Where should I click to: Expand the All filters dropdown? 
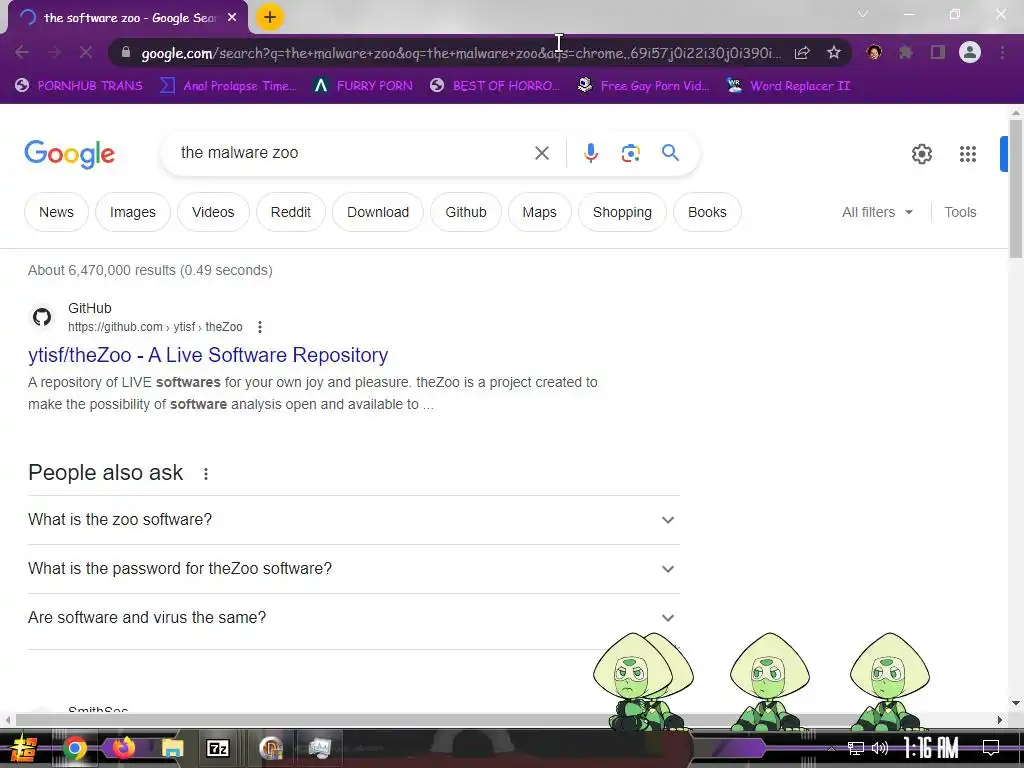point(877,212)
